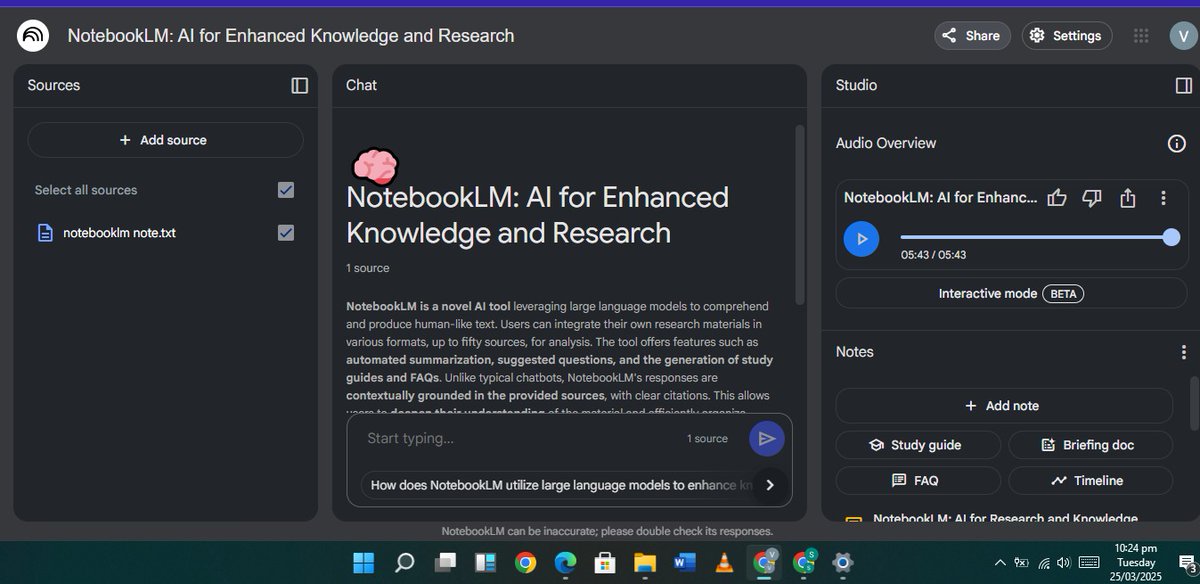Open File Explorer from taskbar

click(644, 563)
